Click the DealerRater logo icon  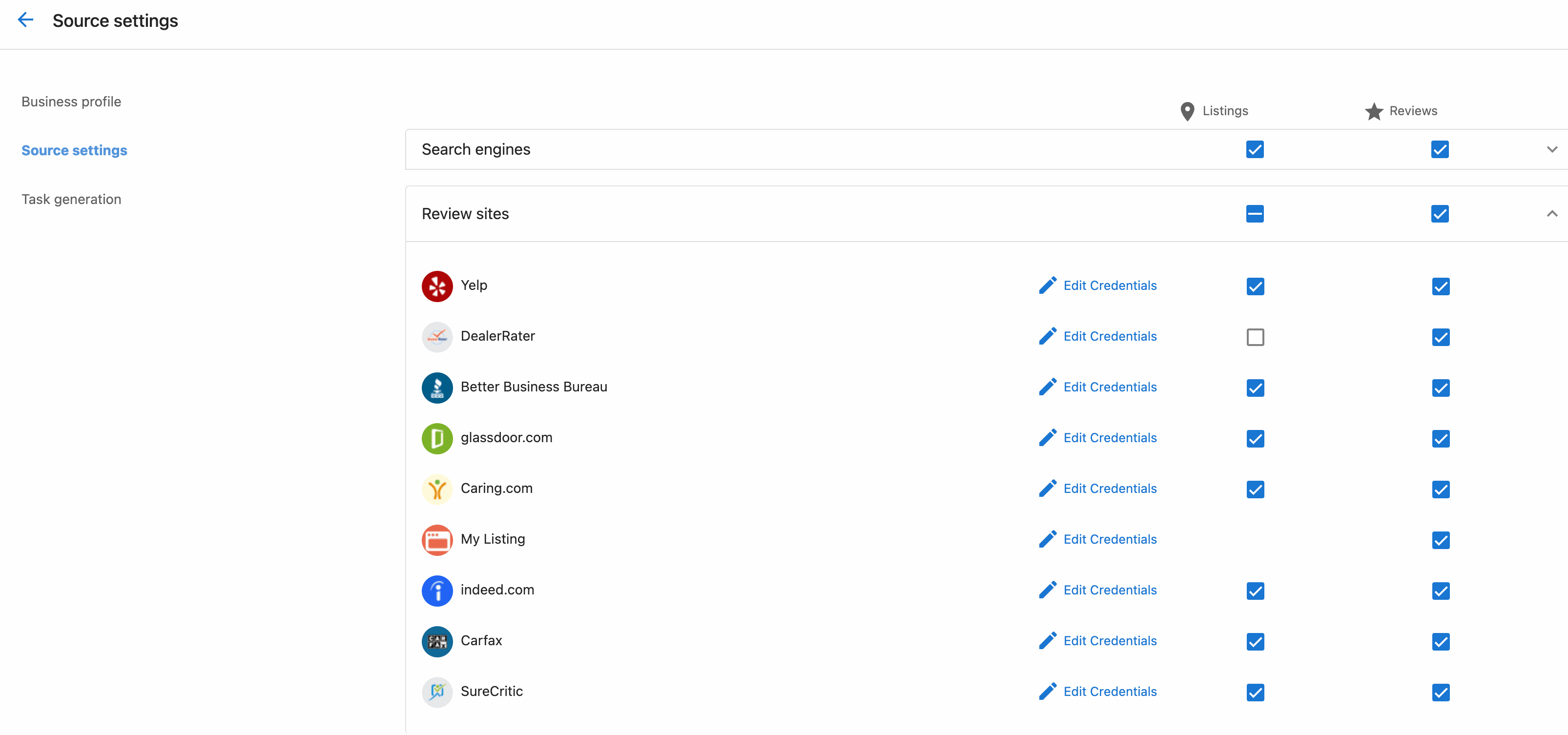437,336
